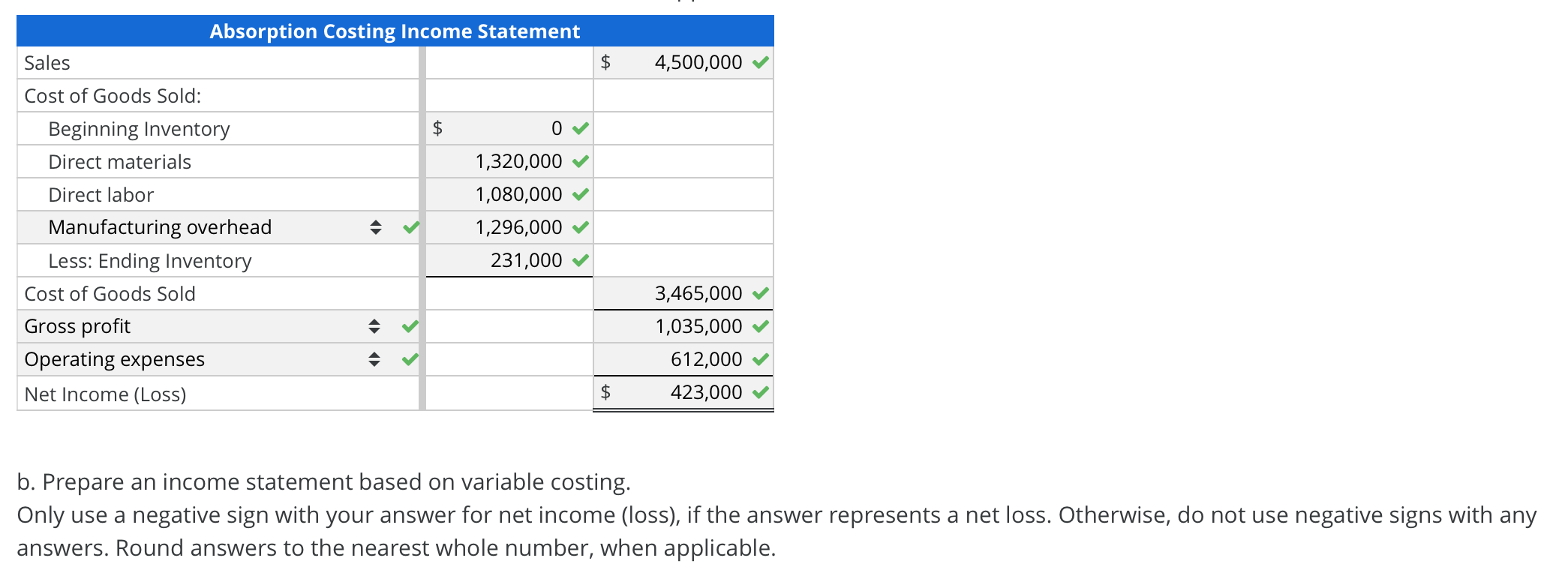Click the Sales row label

click(x=47, y=63)
